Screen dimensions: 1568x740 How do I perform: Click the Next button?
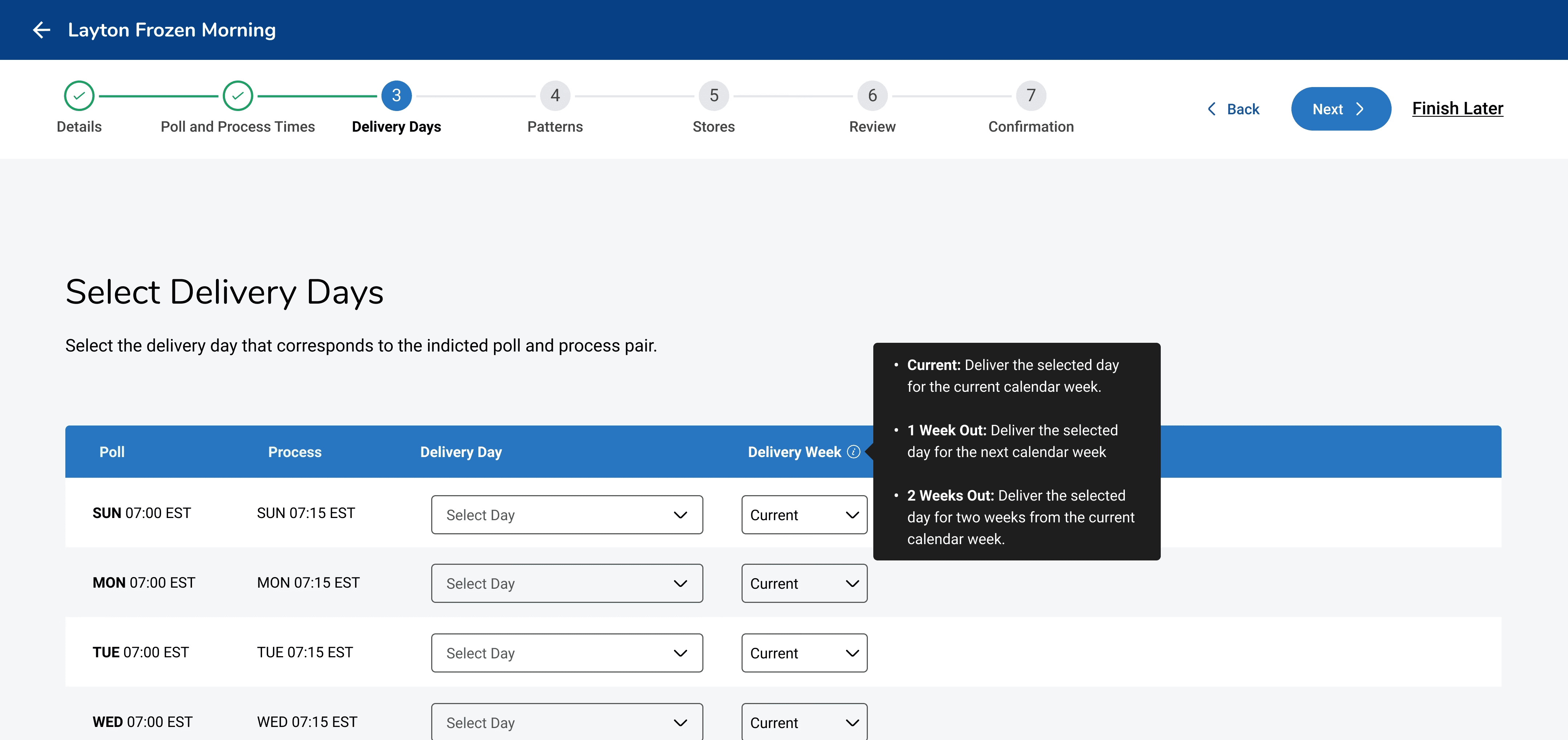(1341, 109)
